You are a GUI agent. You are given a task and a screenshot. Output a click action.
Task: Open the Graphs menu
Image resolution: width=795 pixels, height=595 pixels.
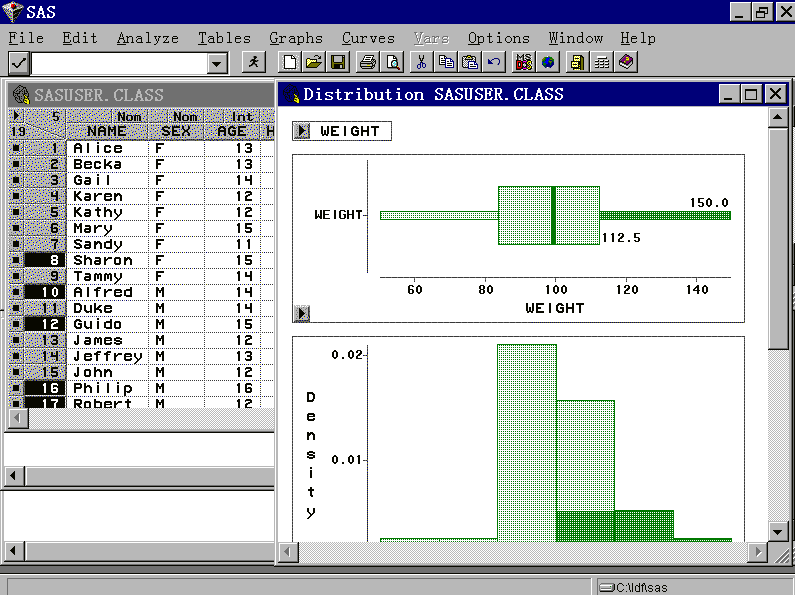pyautogui.click(x=295, y=38)
